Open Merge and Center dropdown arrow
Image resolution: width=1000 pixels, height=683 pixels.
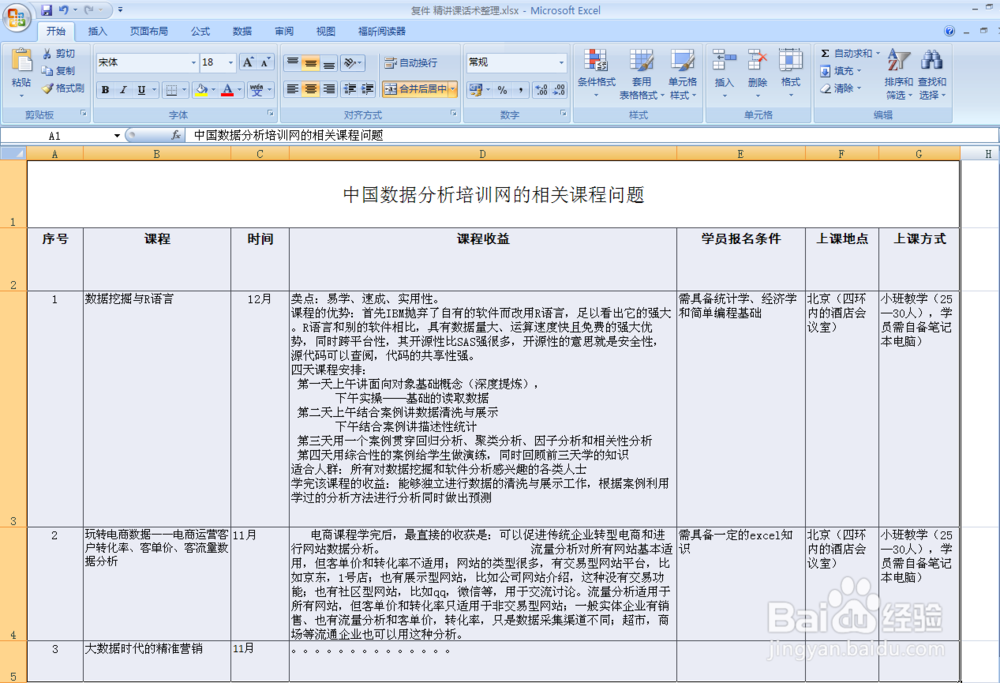click(453, 89)
